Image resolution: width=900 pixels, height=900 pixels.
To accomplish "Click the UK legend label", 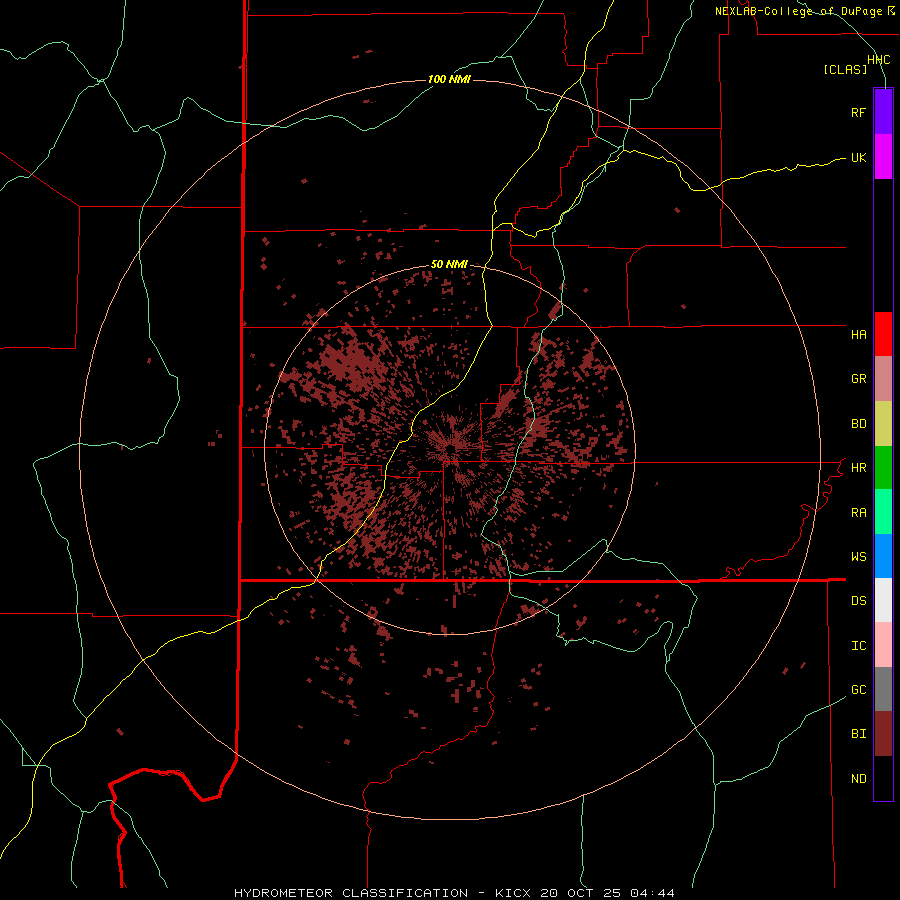I will (858, 157).
